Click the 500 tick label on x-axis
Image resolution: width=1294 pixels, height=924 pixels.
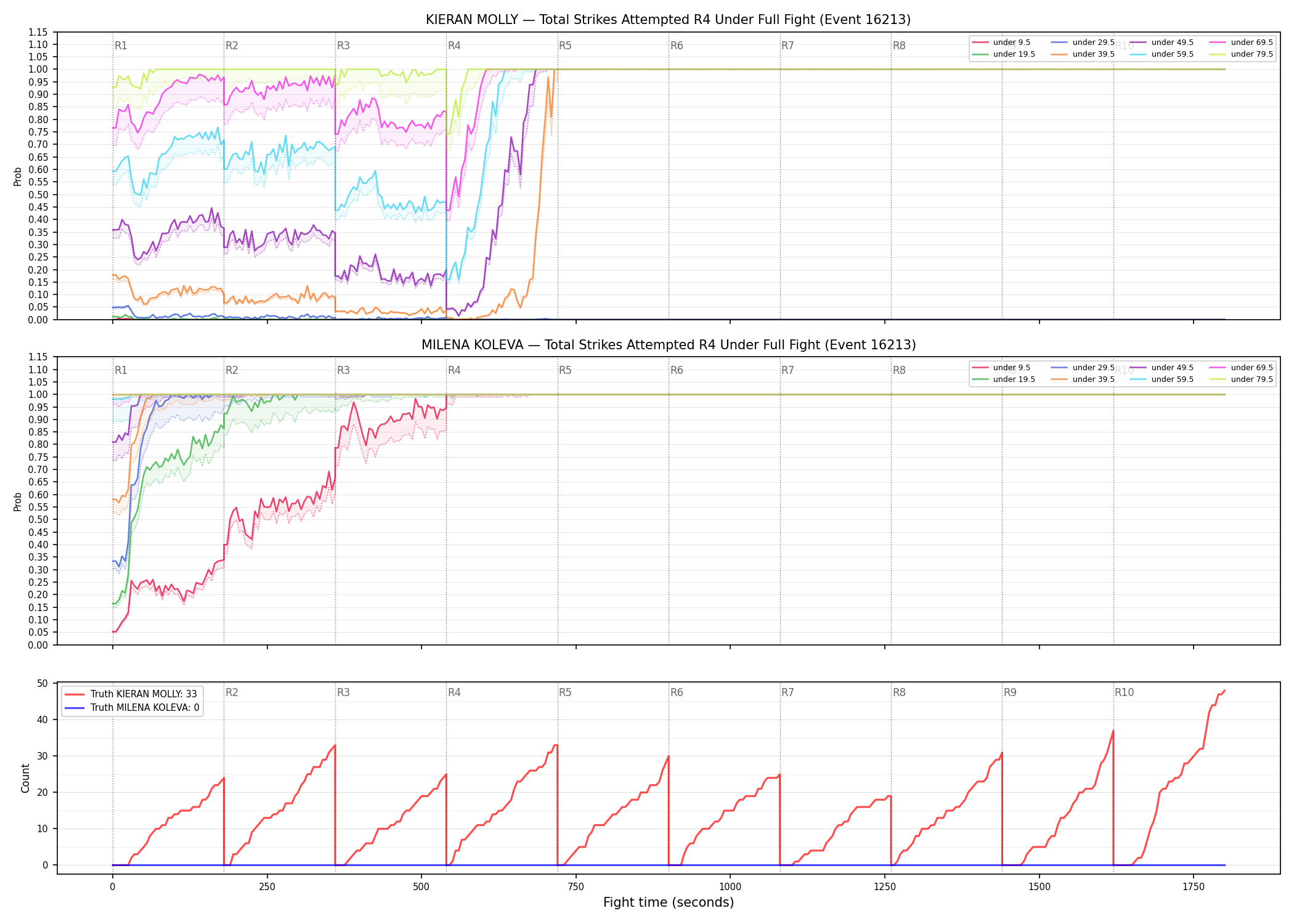point(421,887)
